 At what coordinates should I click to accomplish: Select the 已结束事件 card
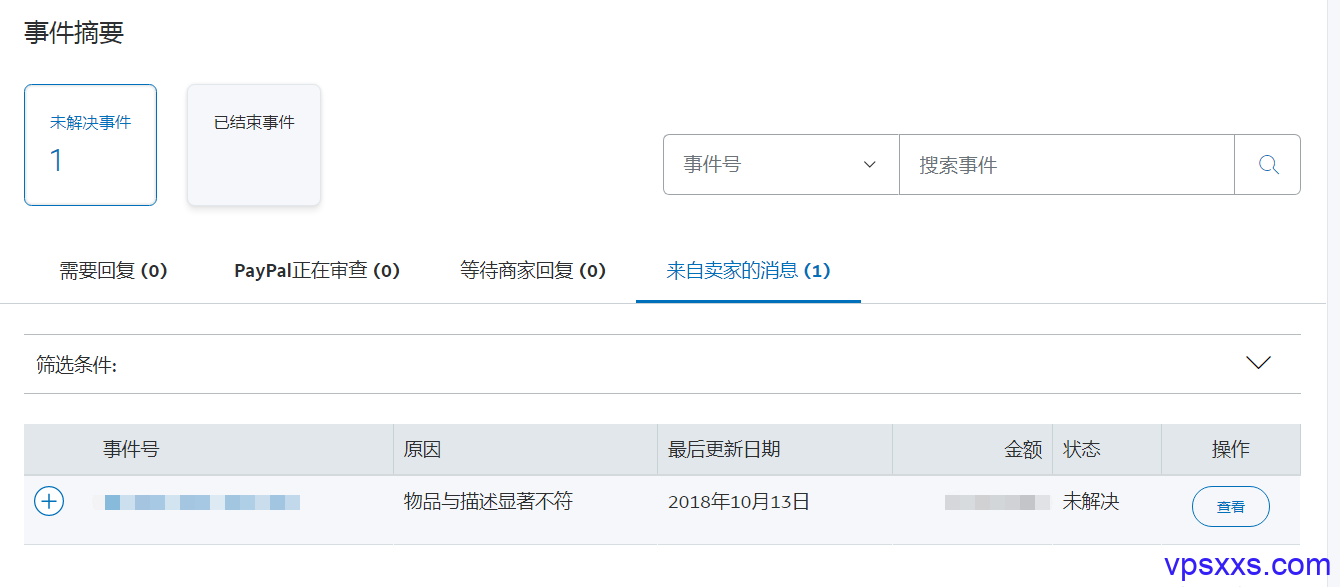point(254,145)
